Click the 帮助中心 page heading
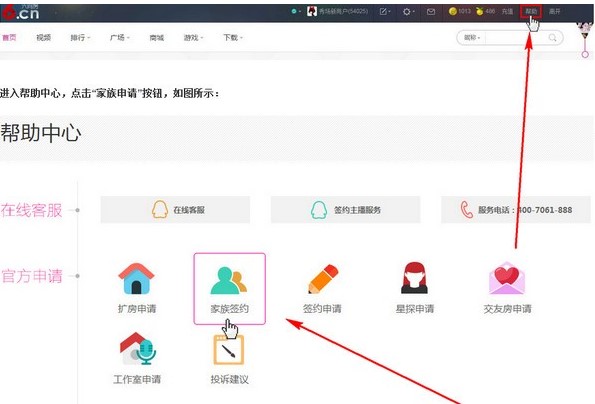Image resolution: width=595 pixels, height=404 pixels. (41, 133)
